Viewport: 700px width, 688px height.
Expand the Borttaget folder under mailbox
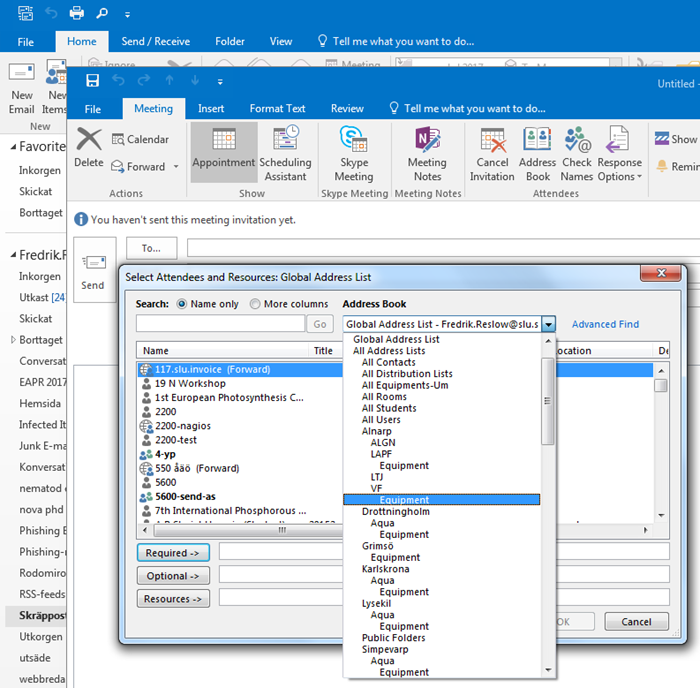pos(13,340)
